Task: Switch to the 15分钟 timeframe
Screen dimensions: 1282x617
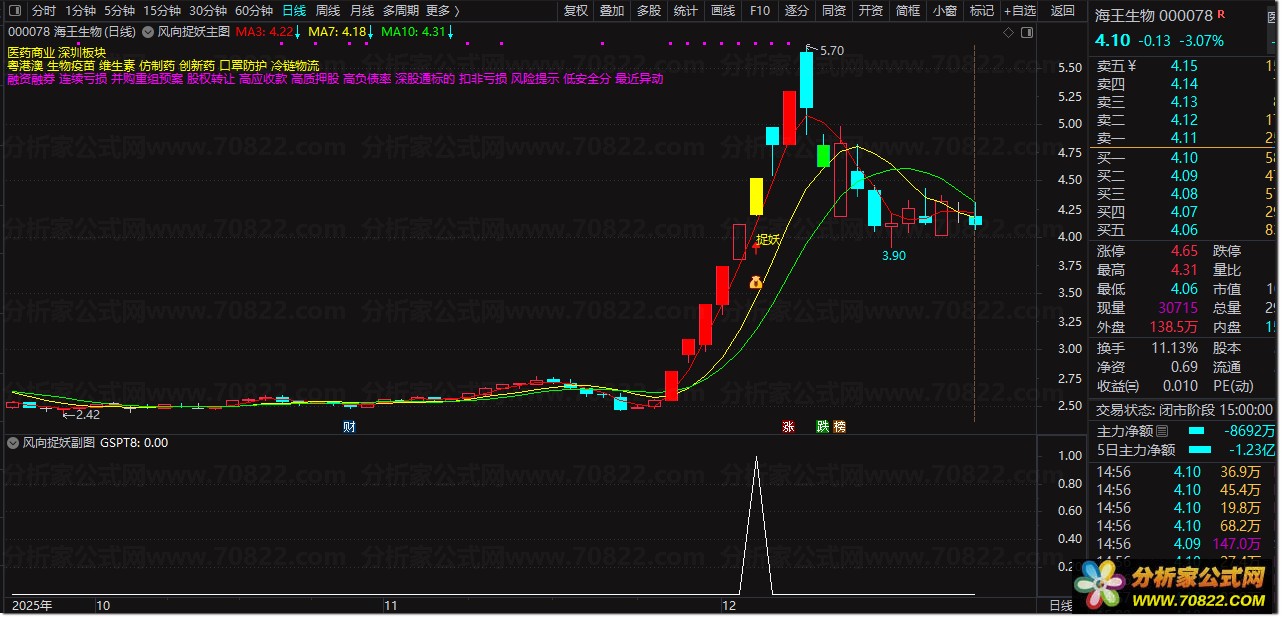Action: (162, 11)
